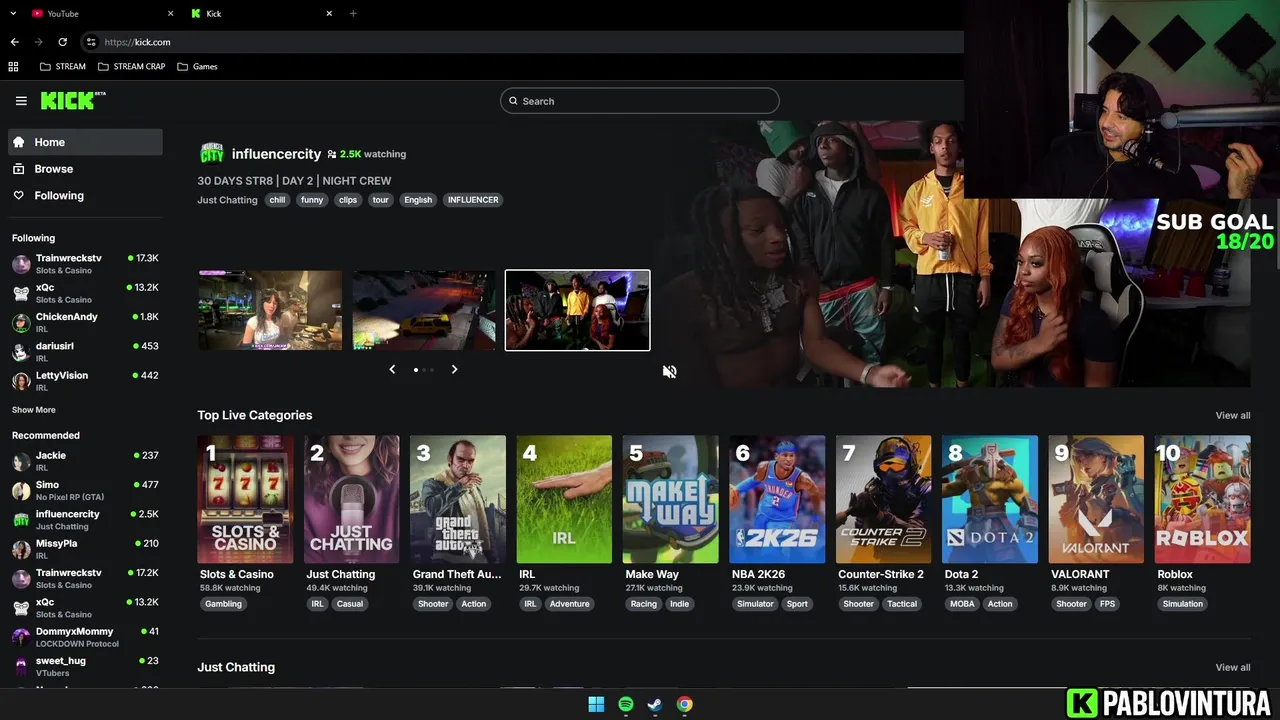The height and width of the screenshot is (720, 1280).
Task: Click influencercity channel name in banner
Action: (x=276, y=154)
